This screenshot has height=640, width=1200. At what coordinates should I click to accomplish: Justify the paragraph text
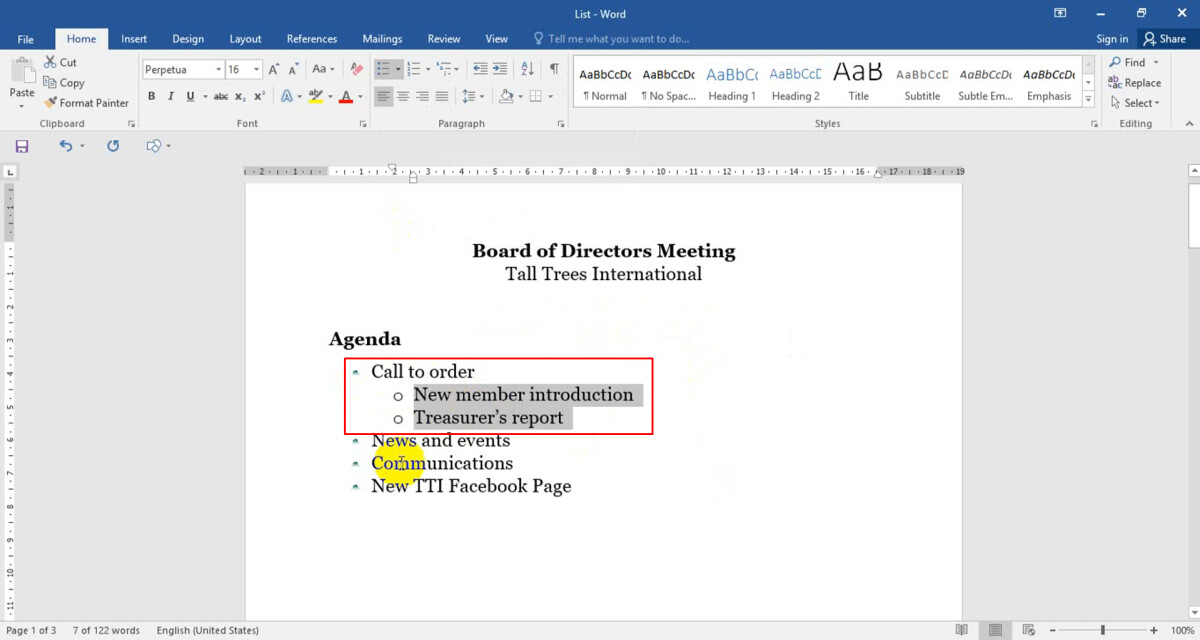click(x=441, y=96)
